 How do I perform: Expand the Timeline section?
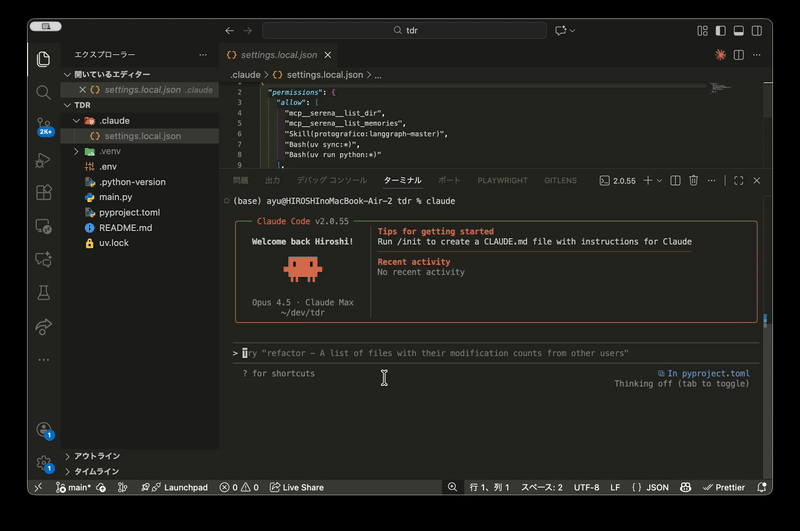click(x=67, y=471)
